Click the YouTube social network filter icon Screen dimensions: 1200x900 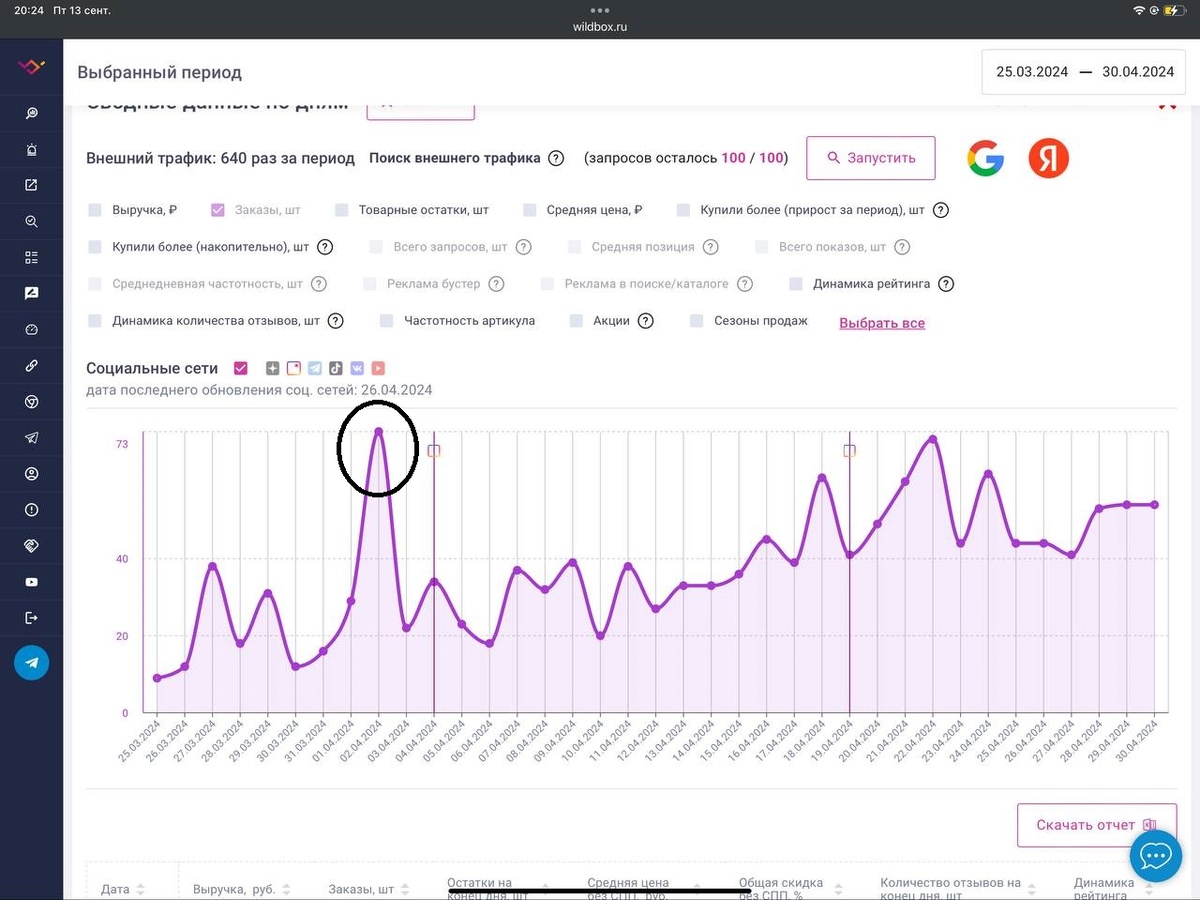click(378, 368)
